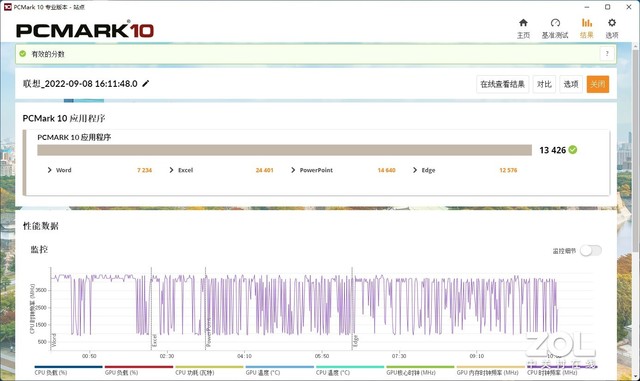The image size is (640, 381).
Task: Go to the Home (主页) page
Action: [523, 29]
